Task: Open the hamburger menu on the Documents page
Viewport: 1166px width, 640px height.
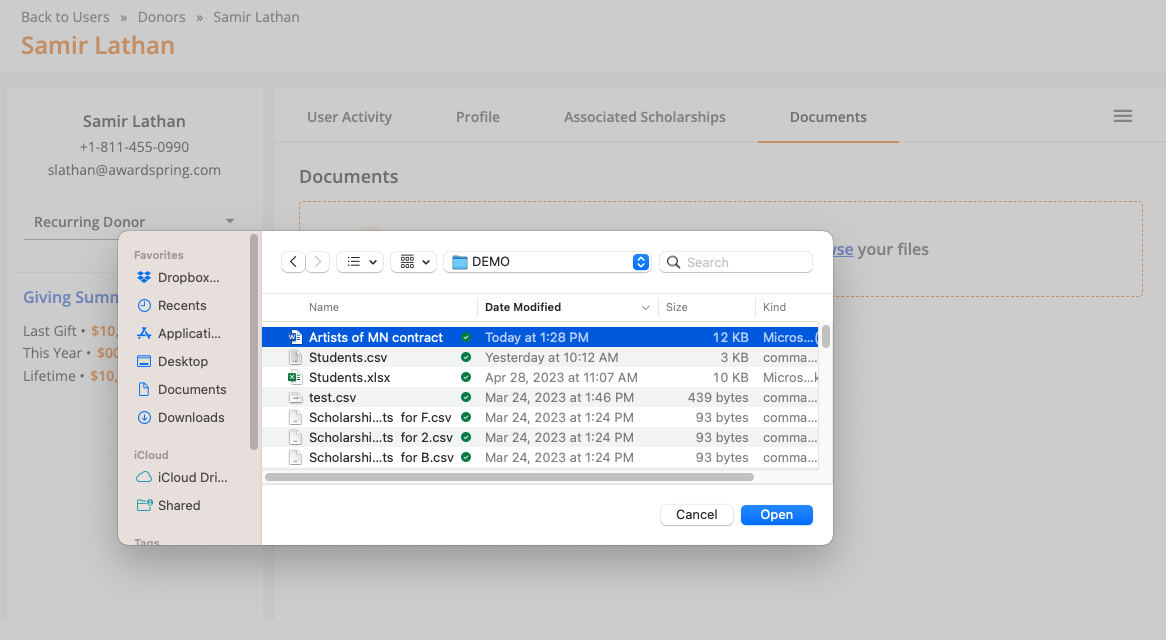Action: coord(1123,116)
